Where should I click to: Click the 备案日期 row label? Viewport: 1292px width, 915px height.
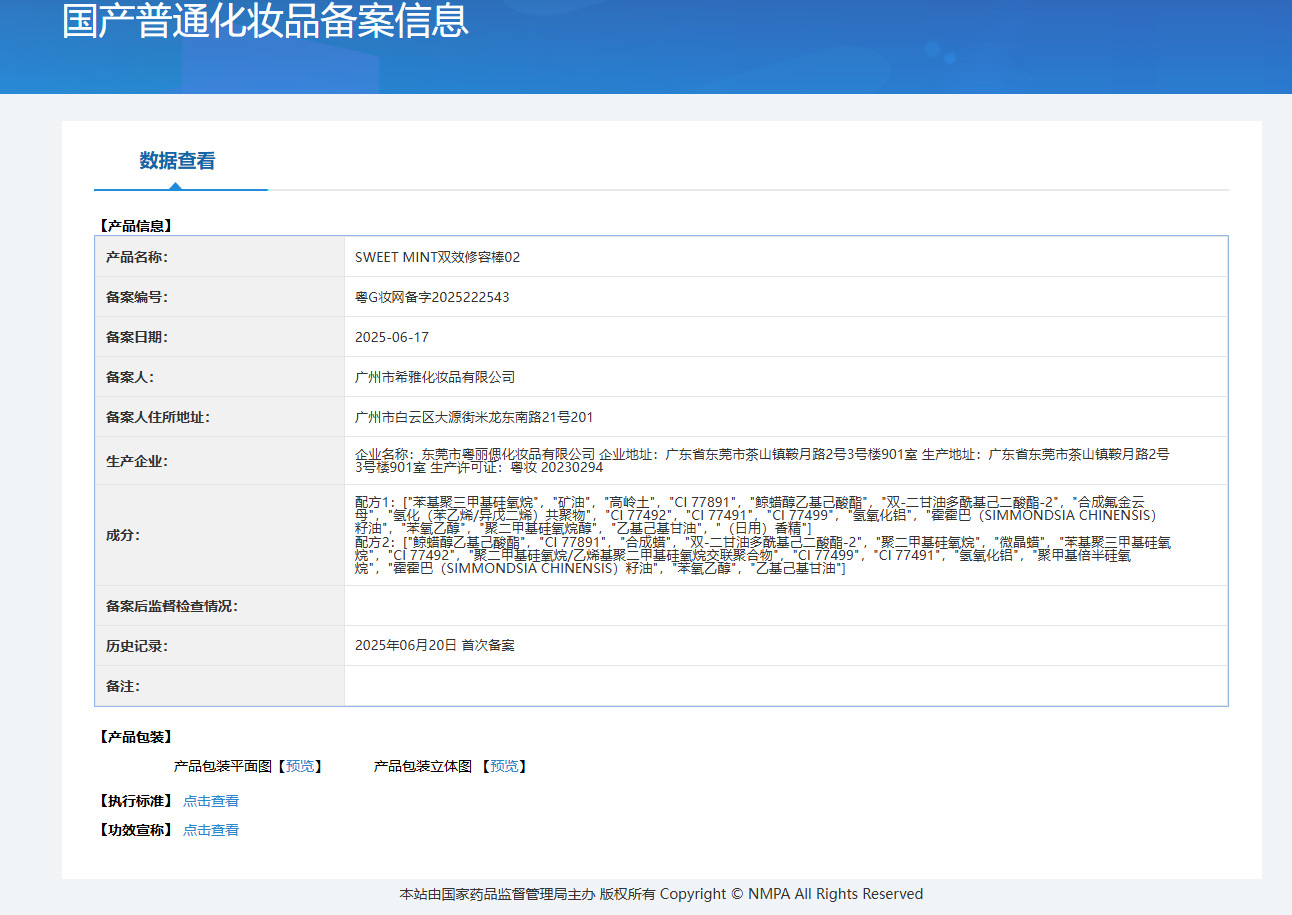pos(137,337)
